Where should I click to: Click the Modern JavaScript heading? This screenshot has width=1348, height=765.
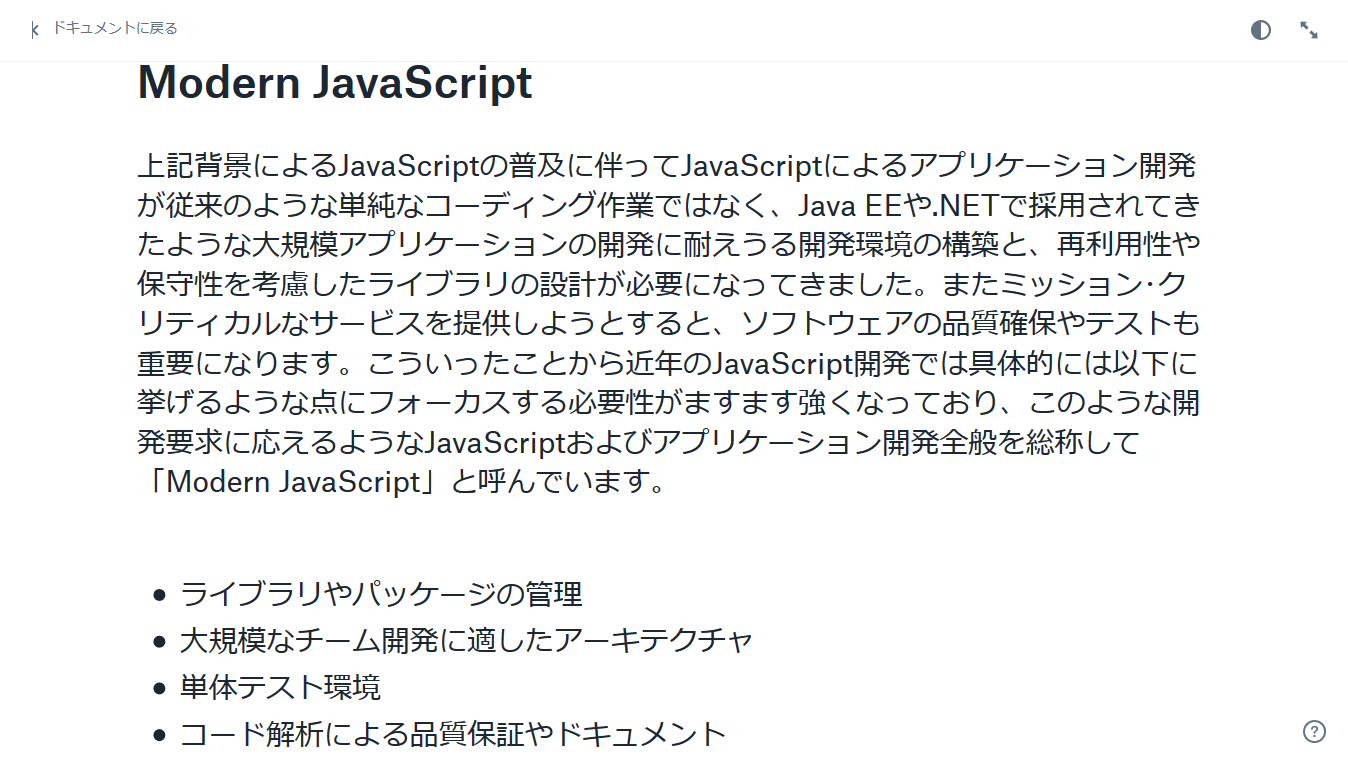(335, 83)
